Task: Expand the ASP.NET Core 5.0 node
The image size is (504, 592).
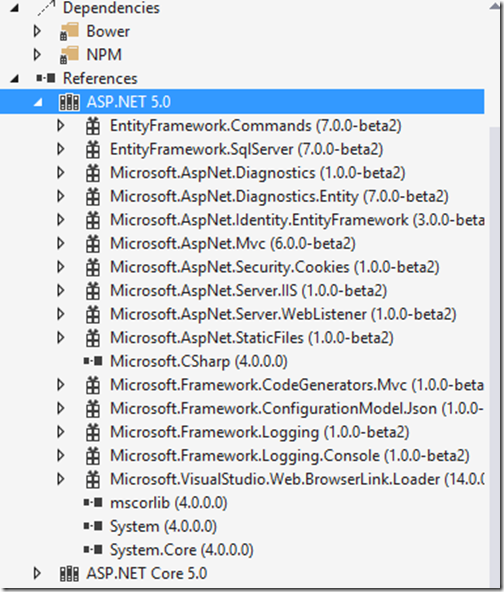Action: pyautogui.click(x=37, y=574)
